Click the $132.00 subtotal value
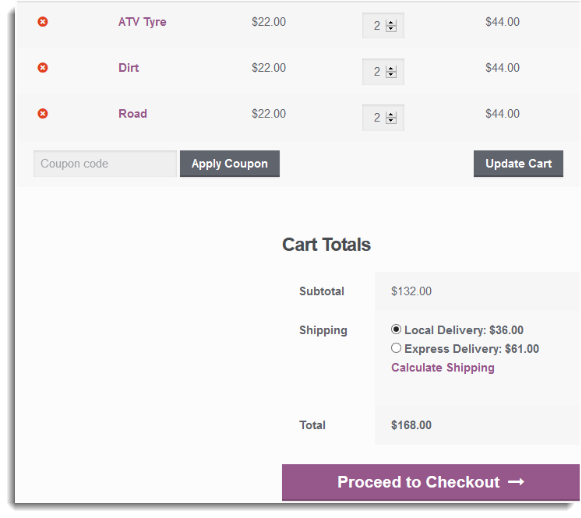The image size is (581, 518). [x=411, y=291]
